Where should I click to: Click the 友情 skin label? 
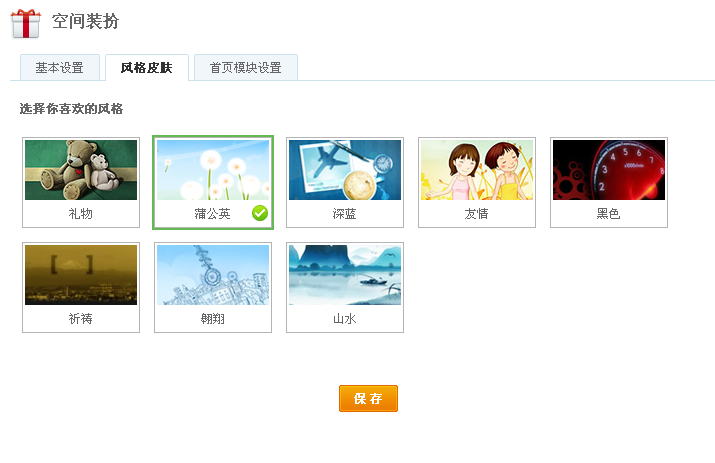[477, 213]
